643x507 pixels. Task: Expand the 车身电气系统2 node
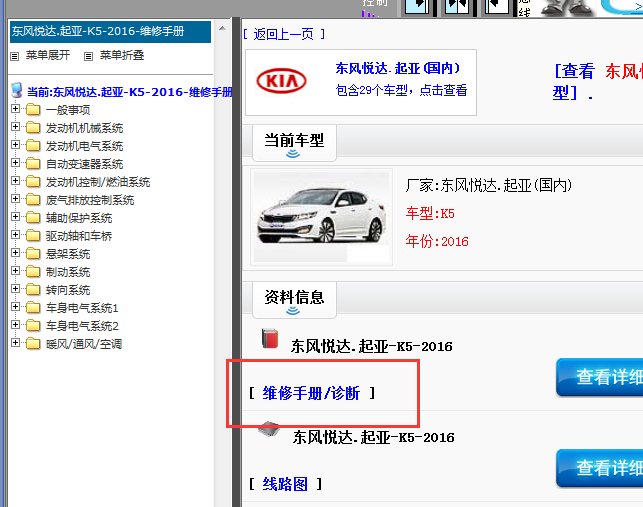15,324
